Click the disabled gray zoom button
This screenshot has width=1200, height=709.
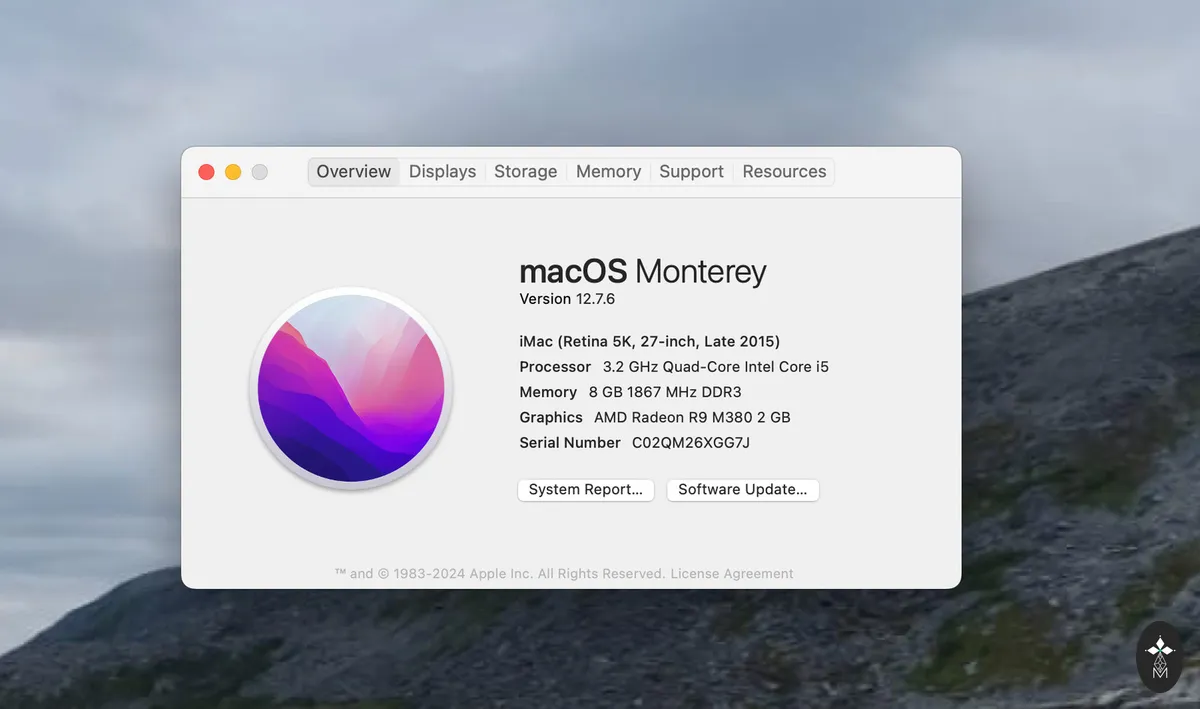pyautogui.click(x=259, y=172)
